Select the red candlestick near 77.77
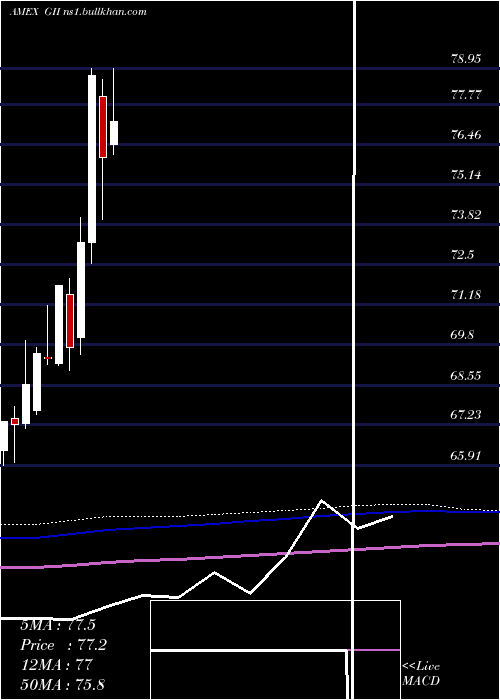 (103, 127)
